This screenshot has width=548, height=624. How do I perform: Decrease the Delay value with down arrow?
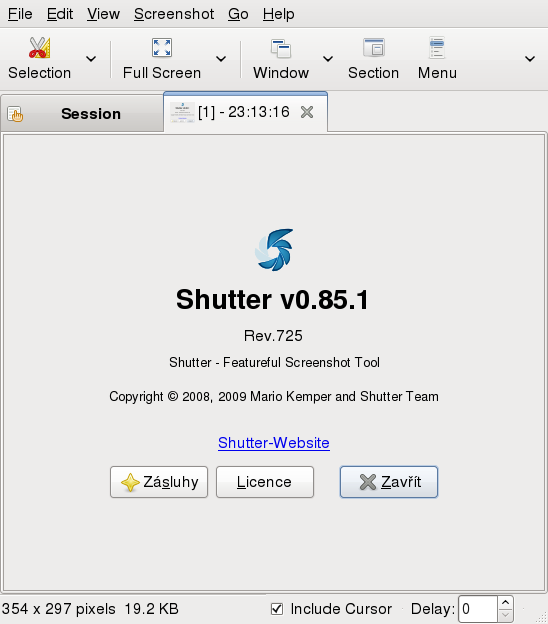pos(505,616)
